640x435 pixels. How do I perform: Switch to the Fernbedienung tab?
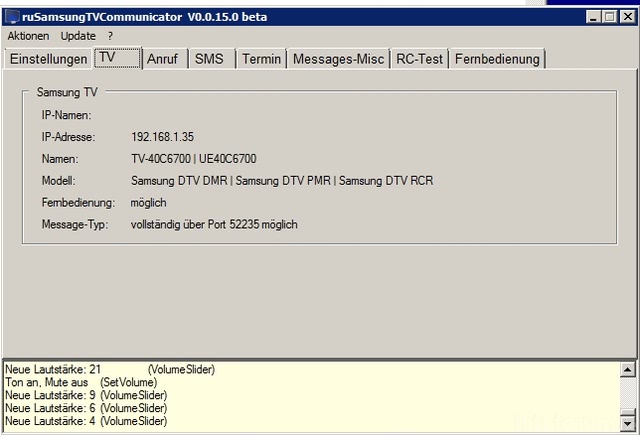[x=497, y=59]
